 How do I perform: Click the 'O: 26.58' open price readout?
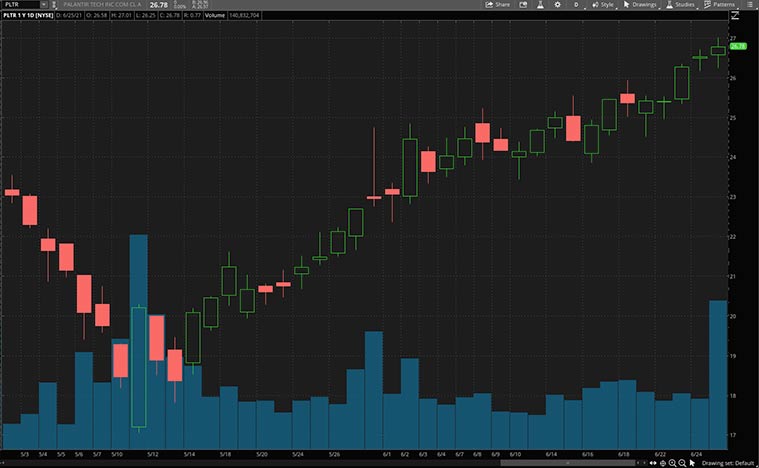pyautogui.click(x=97, y=15)
